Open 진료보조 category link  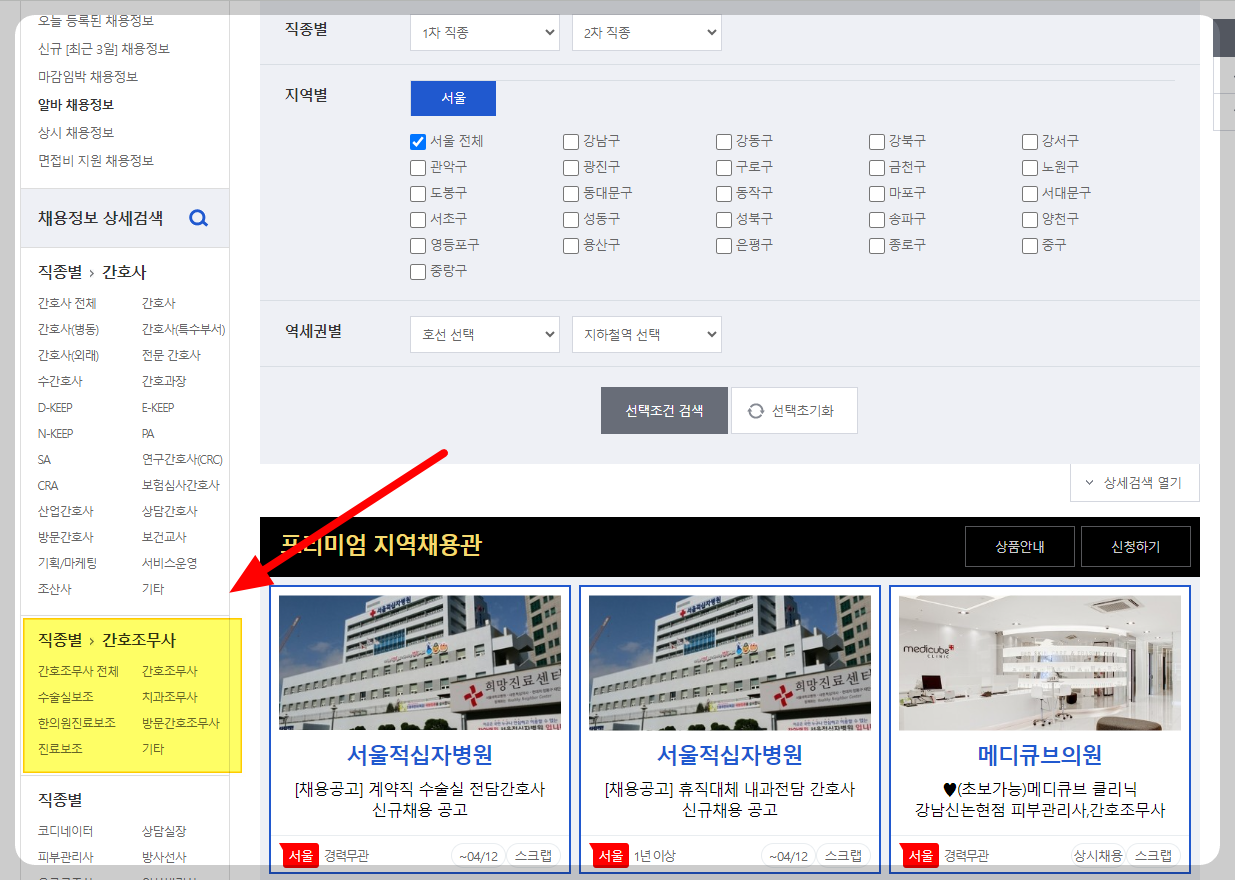60,749
